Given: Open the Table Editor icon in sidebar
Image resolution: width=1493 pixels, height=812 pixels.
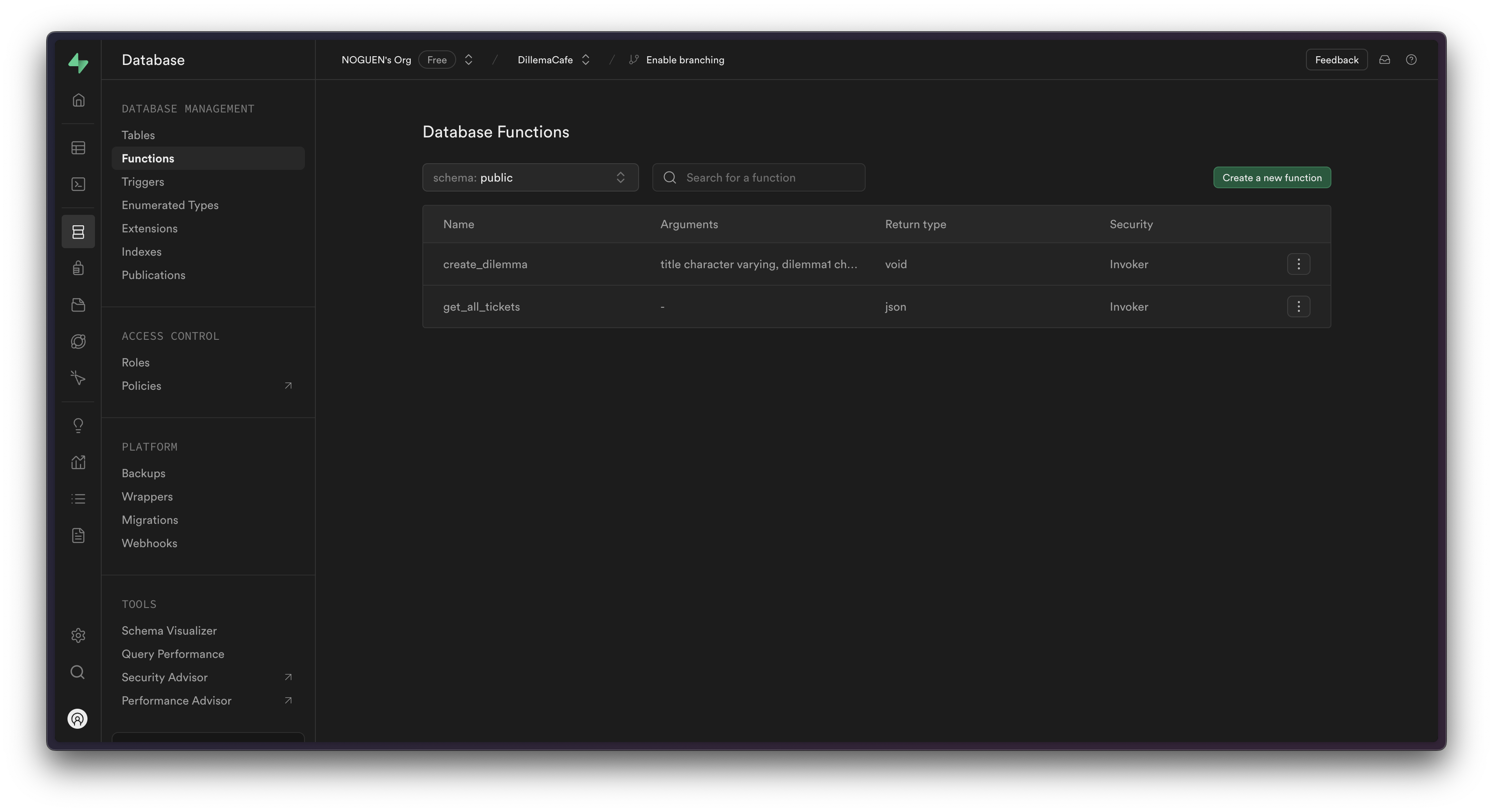Looking at the screenshot, I should coord(78,148).
